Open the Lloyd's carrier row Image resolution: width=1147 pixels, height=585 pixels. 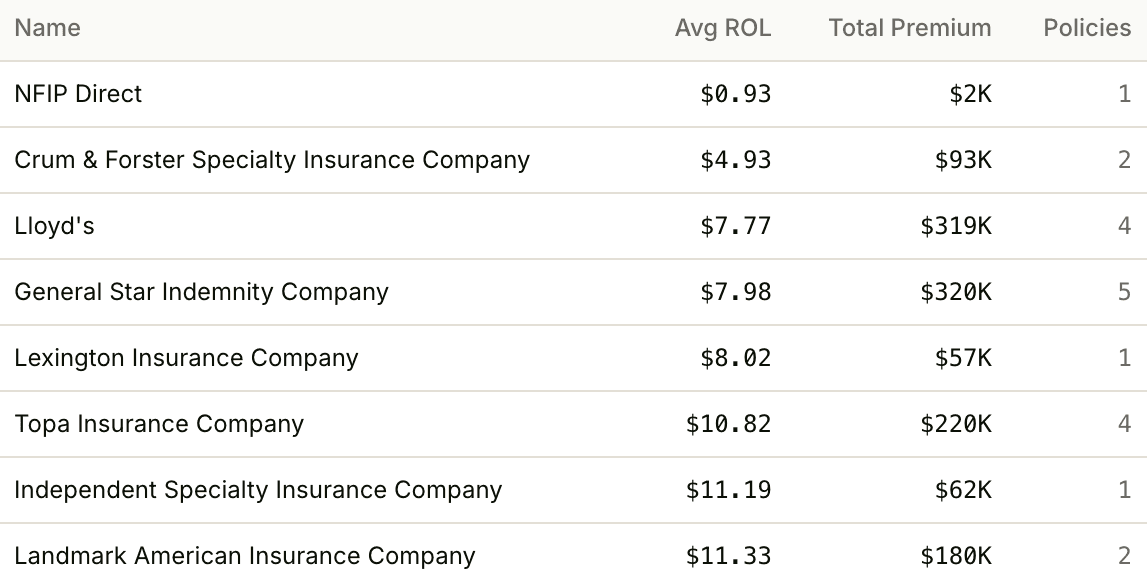click(x=574, y=226)
